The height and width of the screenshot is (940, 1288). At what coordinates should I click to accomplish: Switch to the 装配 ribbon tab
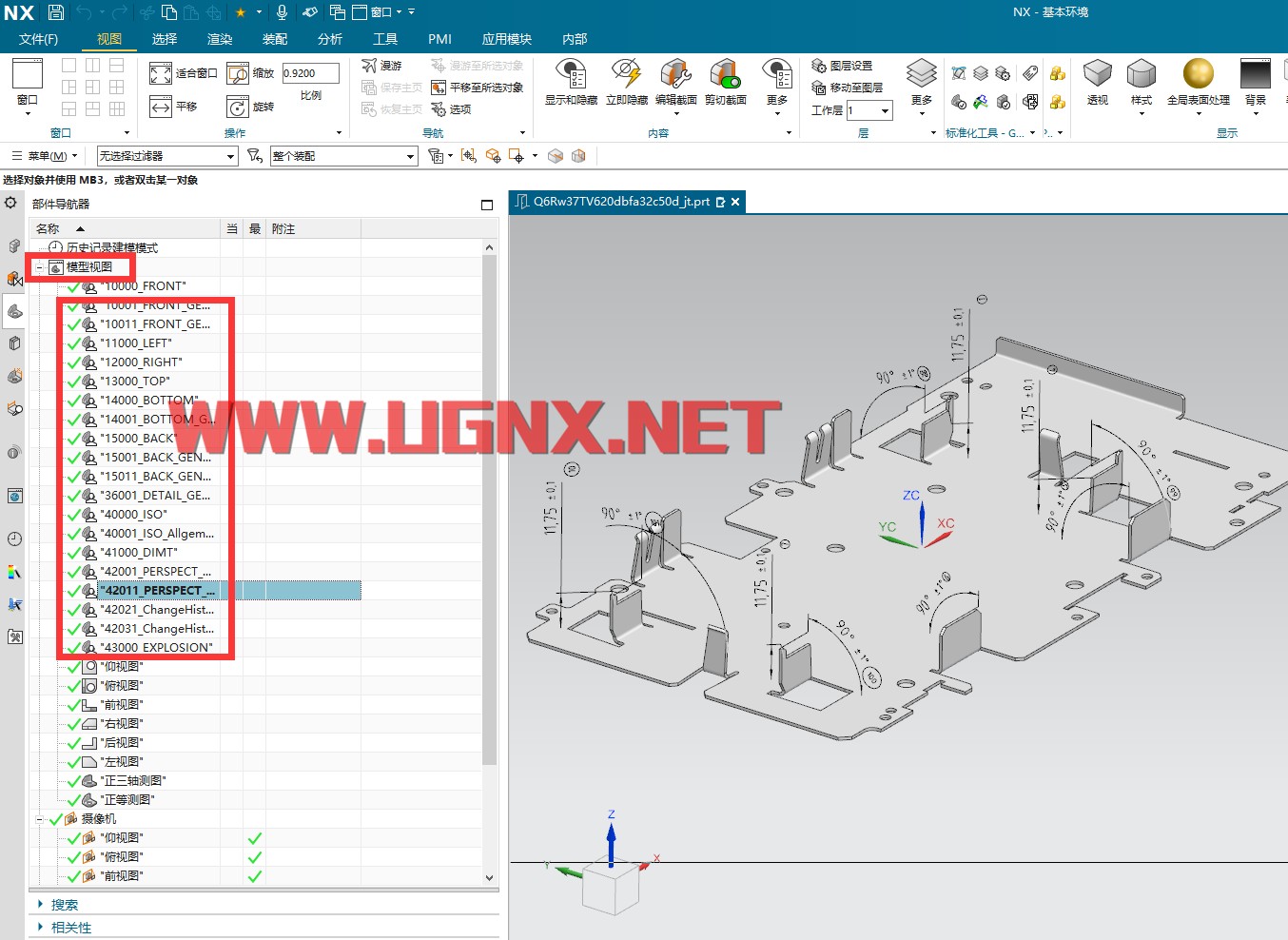click(x=275, y=39)
